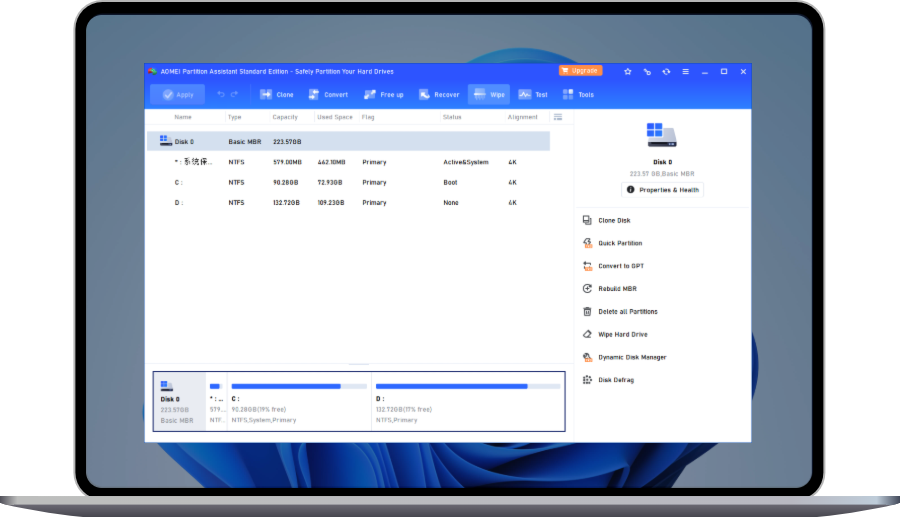Click the refresh icon in title bar
Screen dimensions: 900x517
[x=666, y=72]
